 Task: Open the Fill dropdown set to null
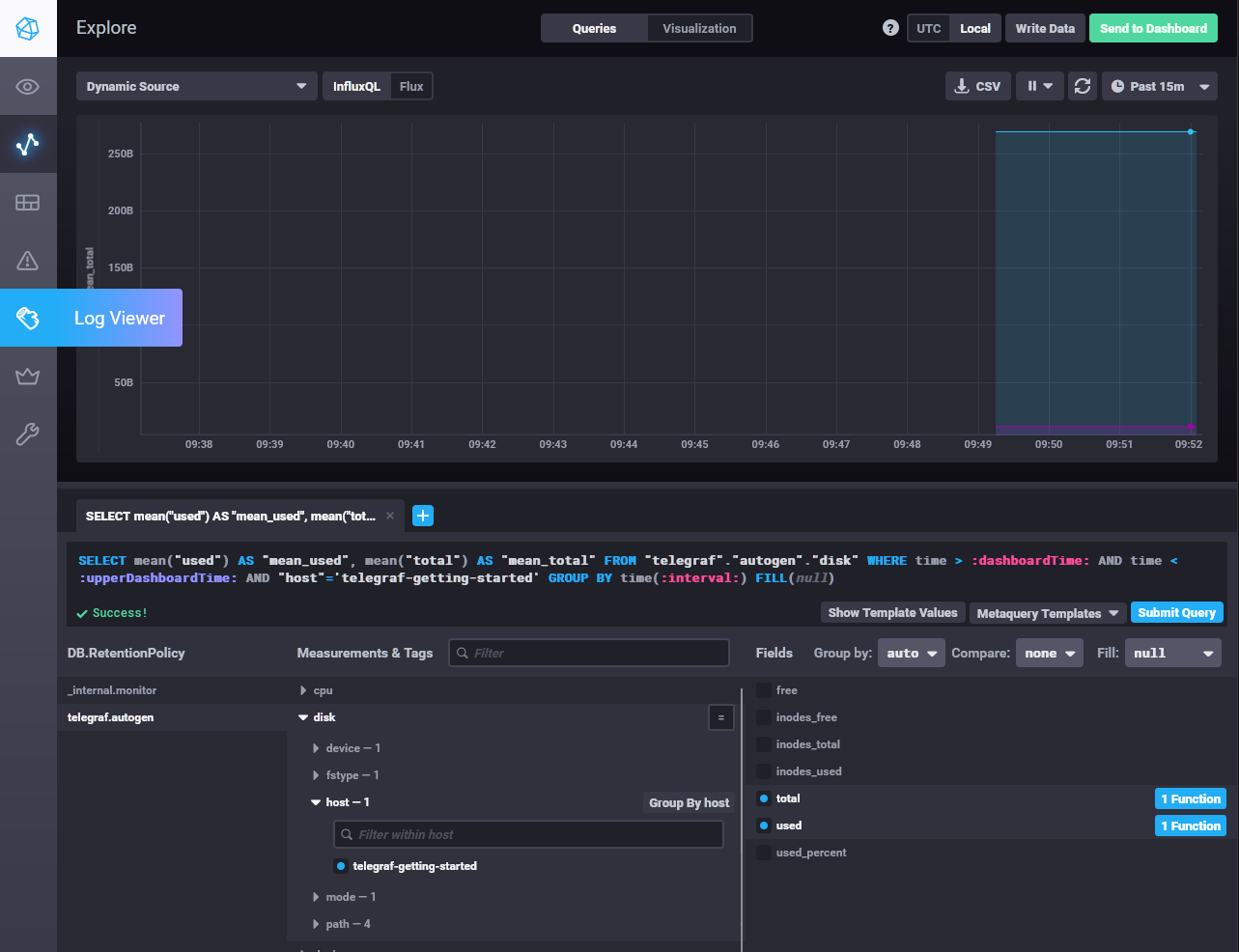click(1172, 653)
